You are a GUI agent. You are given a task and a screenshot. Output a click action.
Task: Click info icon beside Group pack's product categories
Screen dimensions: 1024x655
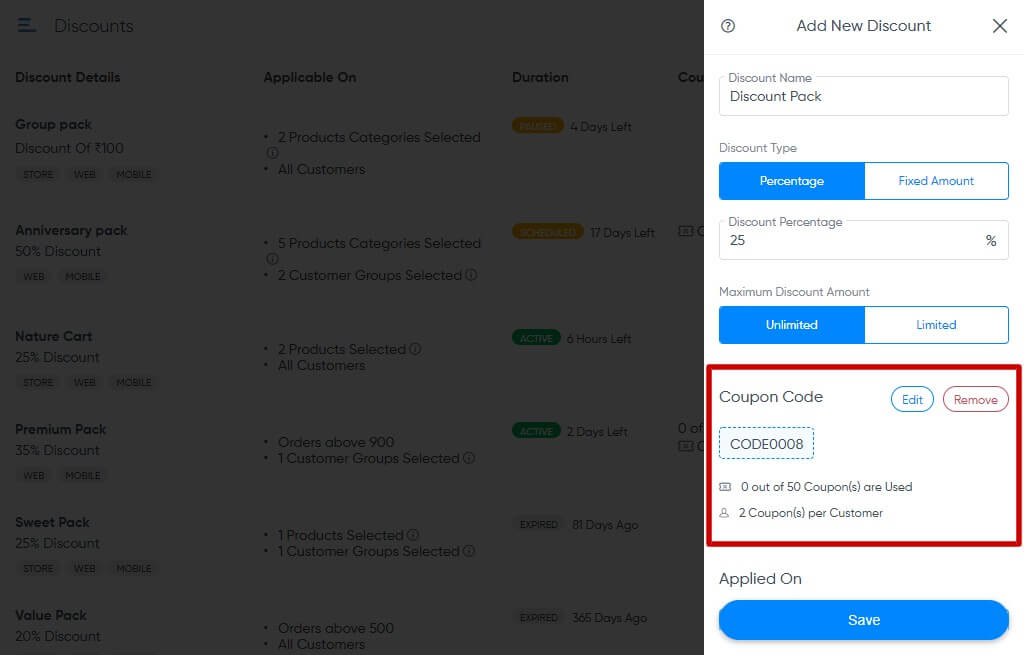[272, 153]
